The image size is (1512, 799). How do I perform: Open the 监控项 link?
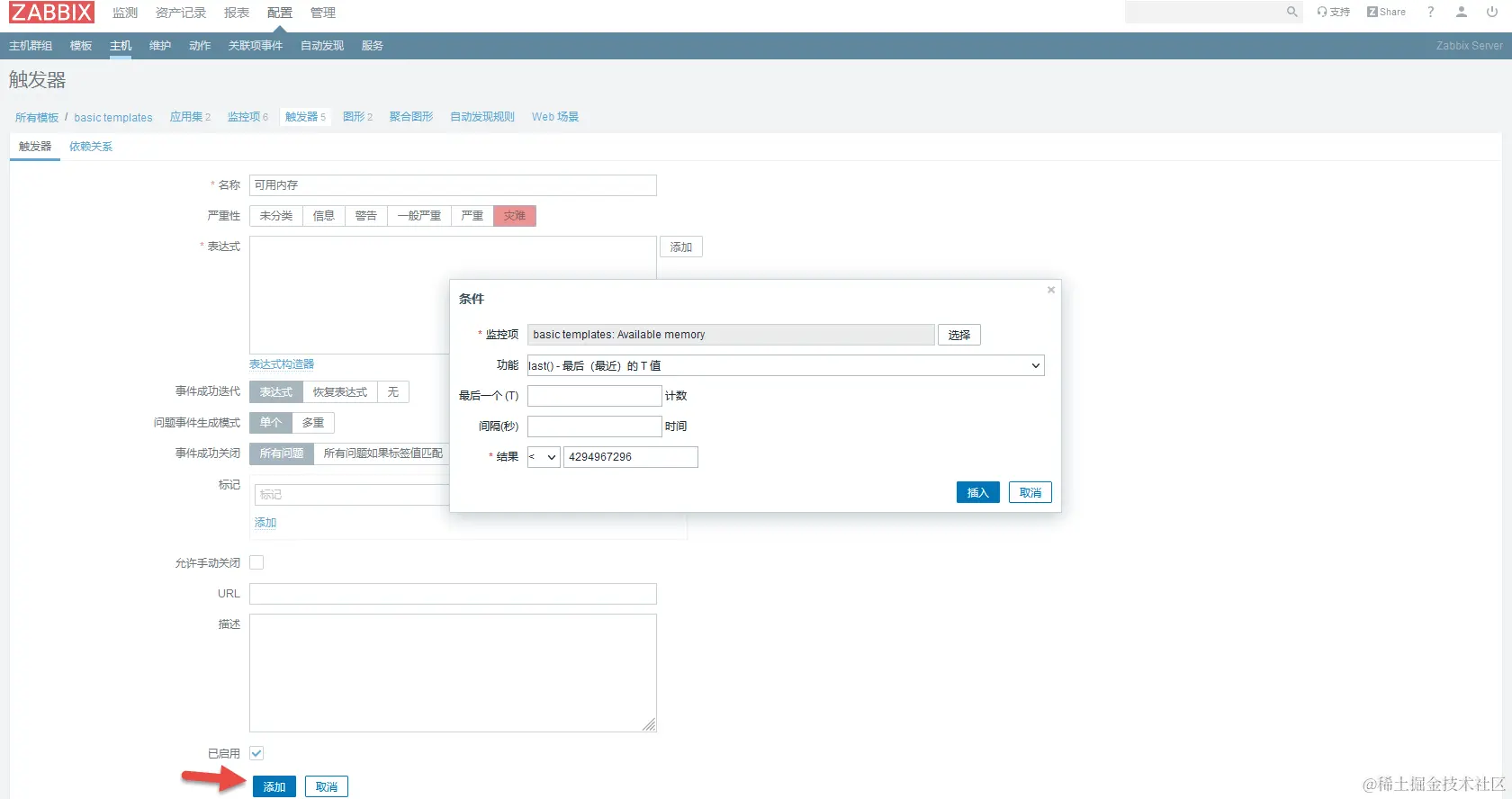click(x=244, y=117)
